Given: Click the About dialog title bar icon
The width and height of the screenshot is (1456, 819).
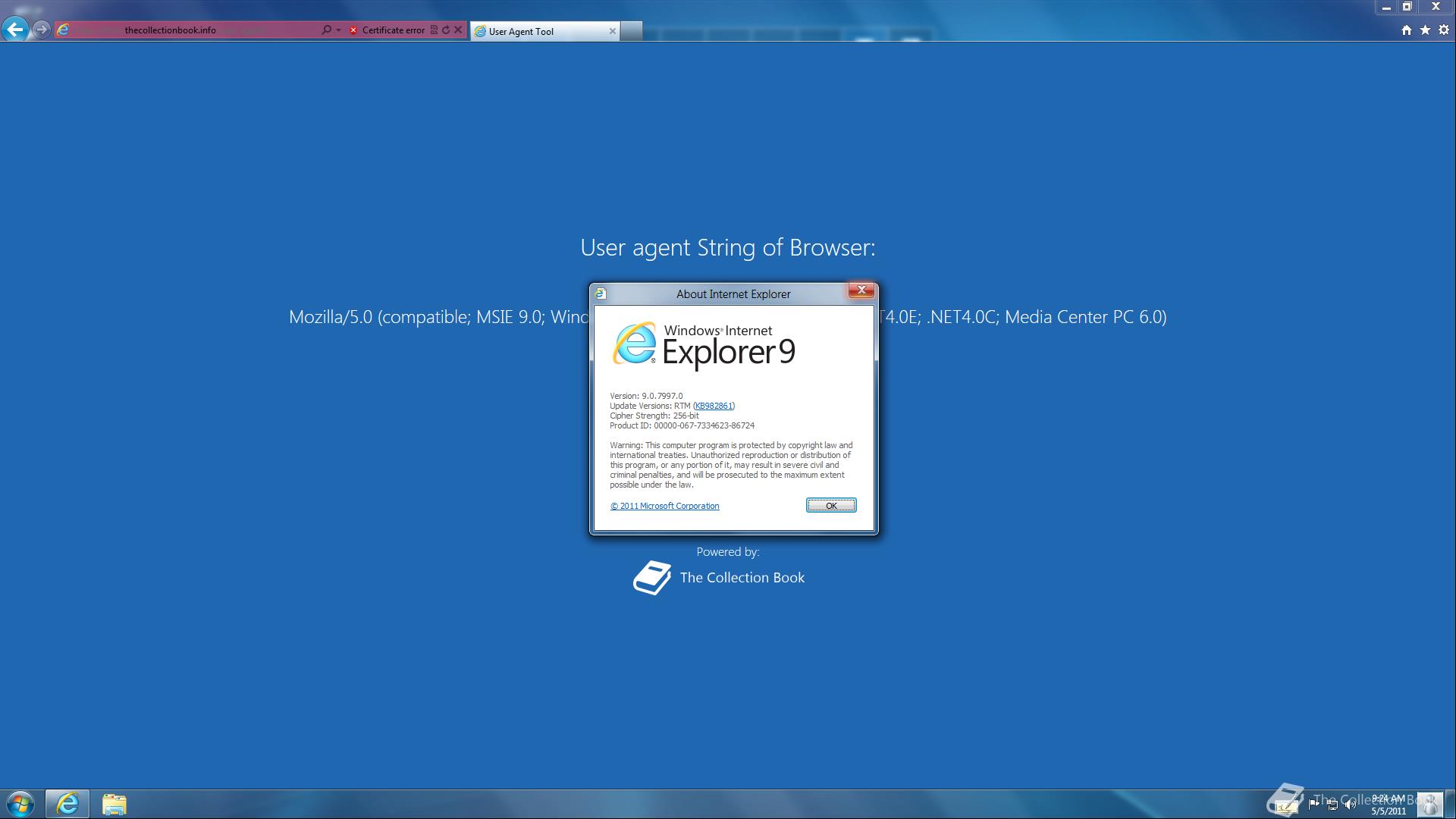Looking at the screenshot, I should click(x=601, y=293).
